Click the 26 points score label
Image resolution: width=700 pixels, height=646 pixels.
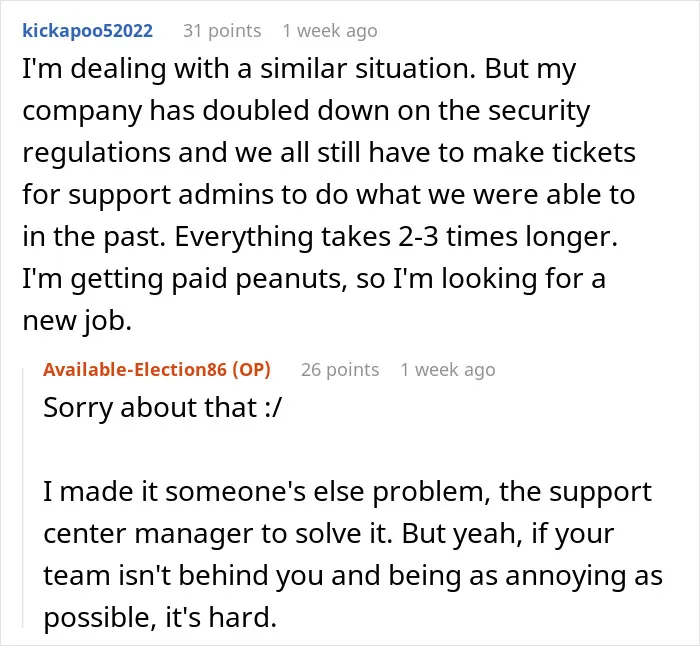point(340,370)
